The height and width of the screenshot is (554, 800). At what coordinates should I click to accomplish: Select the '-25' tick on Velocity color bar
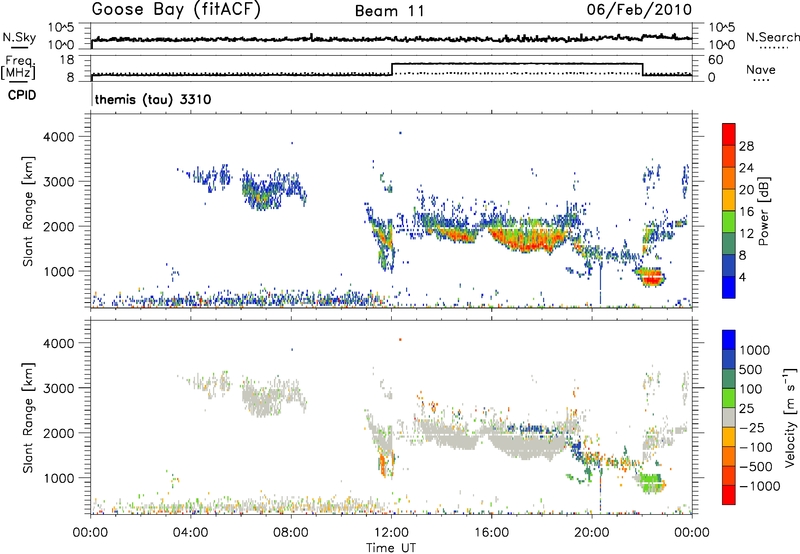[752, 428]
